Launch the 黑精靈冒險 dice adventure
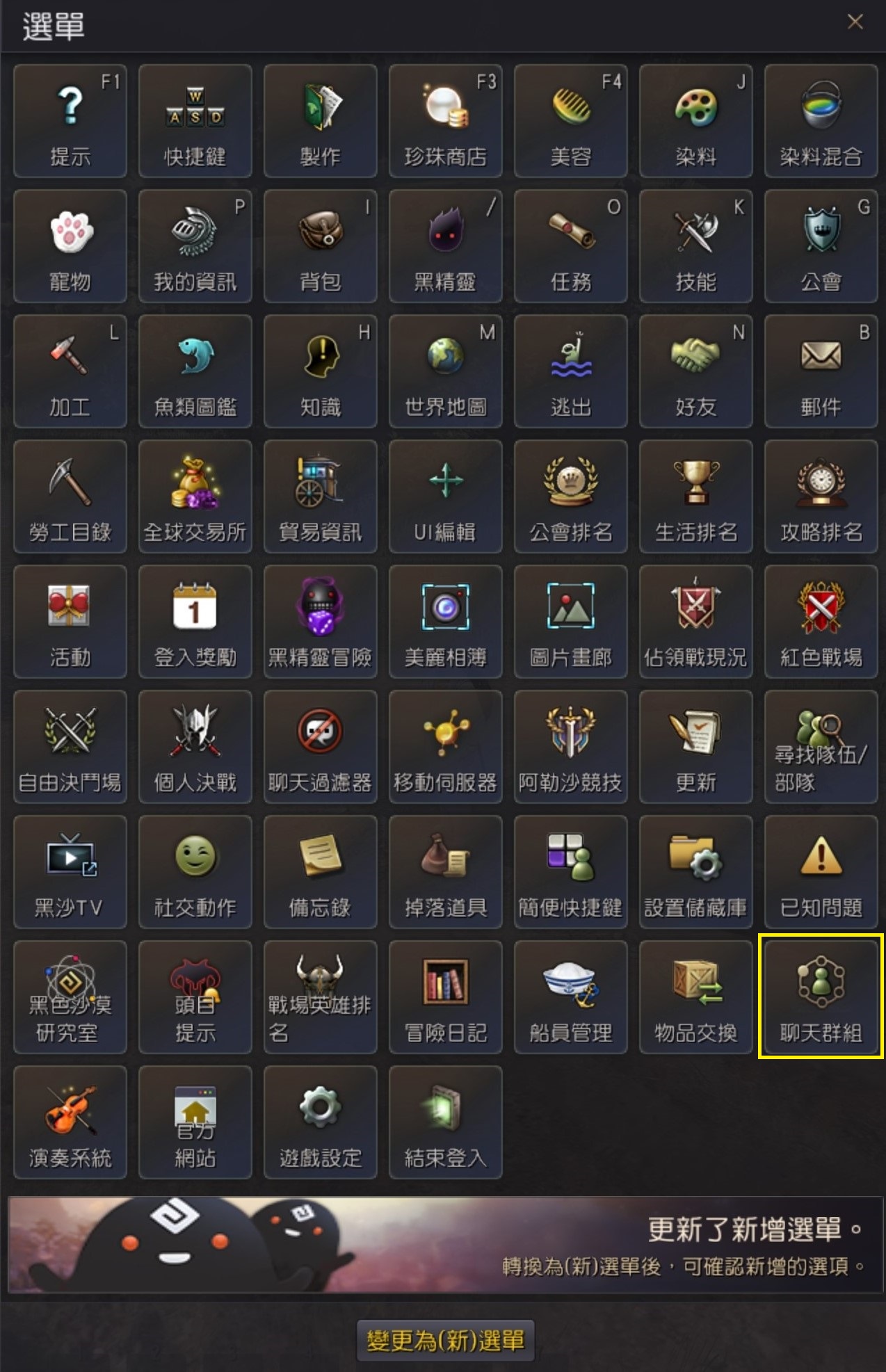Viewport: 886px width, 1372px height. point(320,622)
